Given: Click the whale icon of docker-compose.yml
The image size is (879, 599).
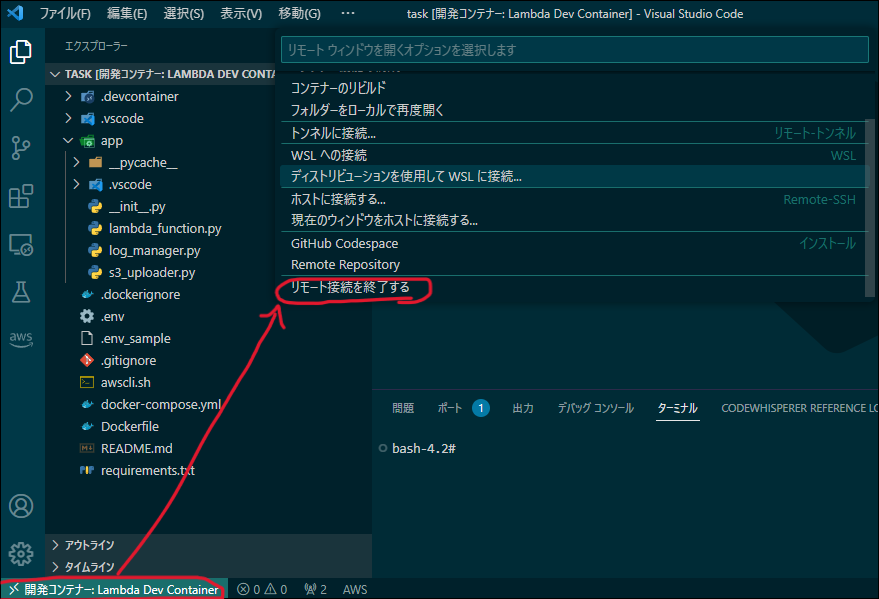Looking at the screenshot, I should tap(87, 405).
